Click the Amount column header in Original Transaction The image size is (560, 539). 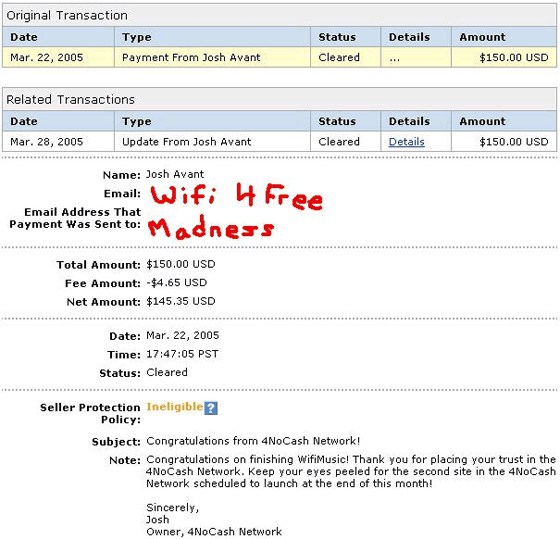tap(482, 37)
